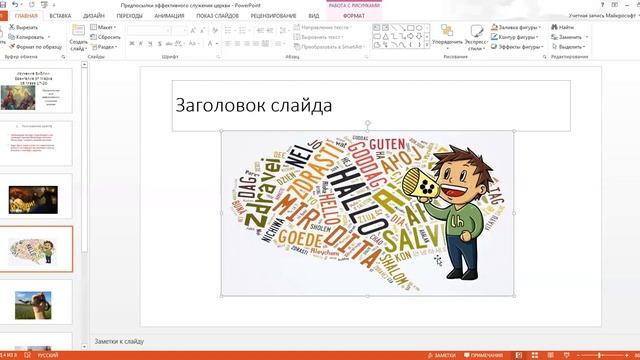Select the triangle shape in gallery
The height and width of the screenshot is (360, 640).
385,36
